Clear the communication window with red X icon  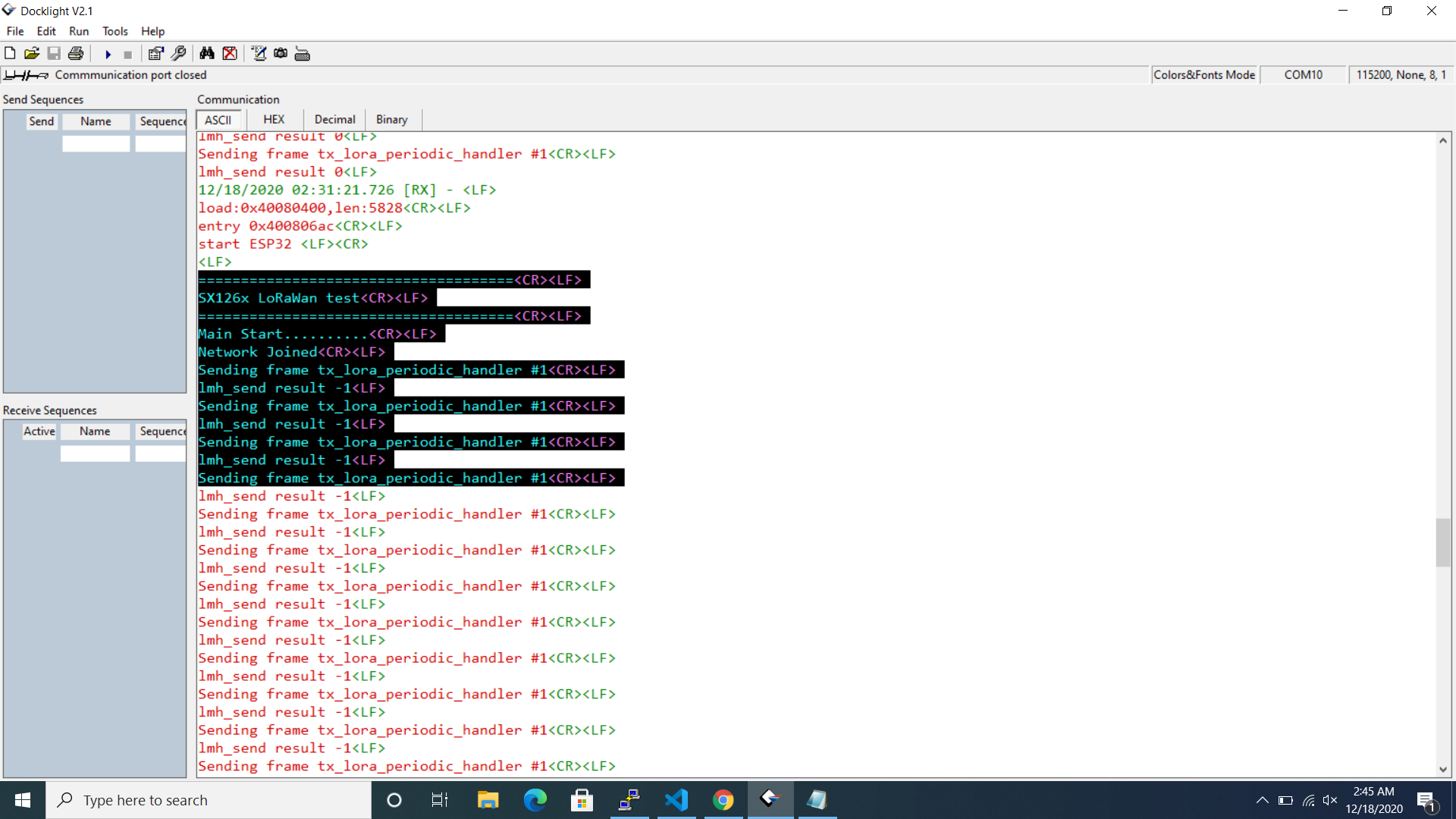[231, 54]
